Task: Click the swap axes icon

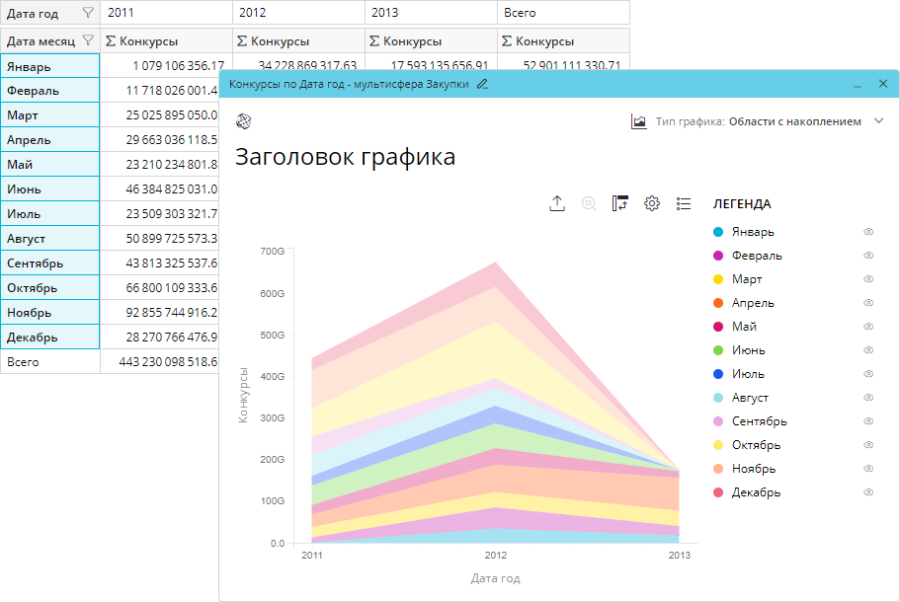Action: point(620,203)
